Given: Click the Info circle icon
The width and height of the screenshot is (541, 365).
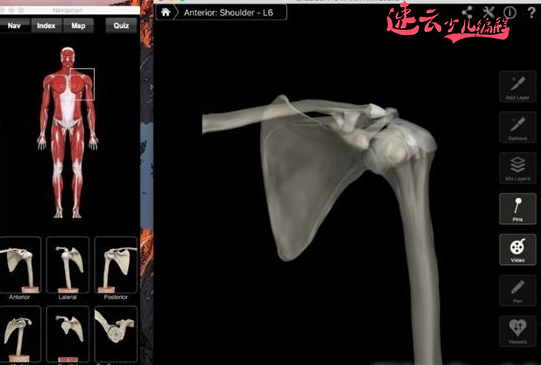Looking at the screenshot, I should point(510,13).
